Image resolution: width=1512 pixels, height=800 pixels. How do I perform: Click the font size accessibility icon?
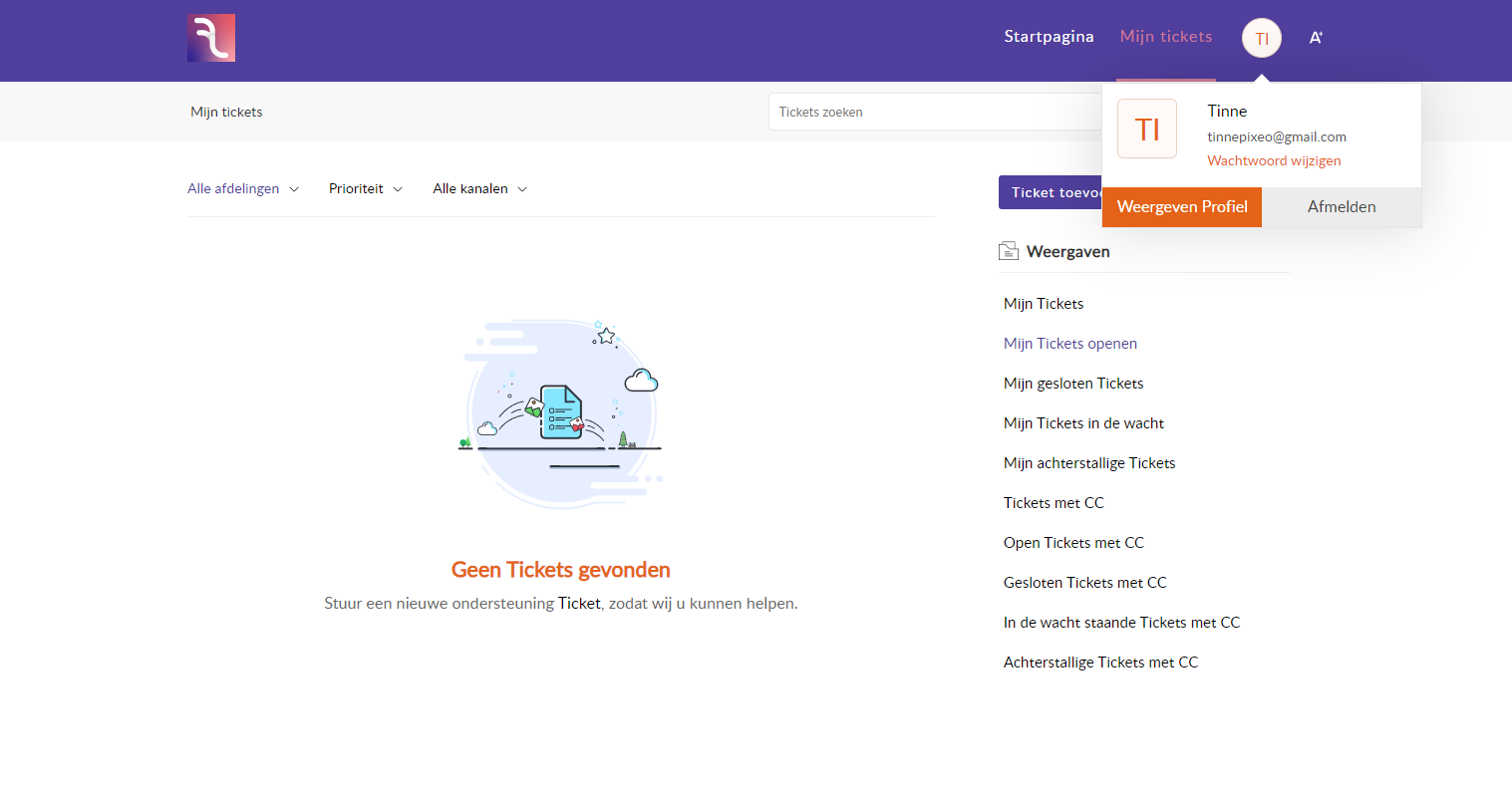point(1316,38)
